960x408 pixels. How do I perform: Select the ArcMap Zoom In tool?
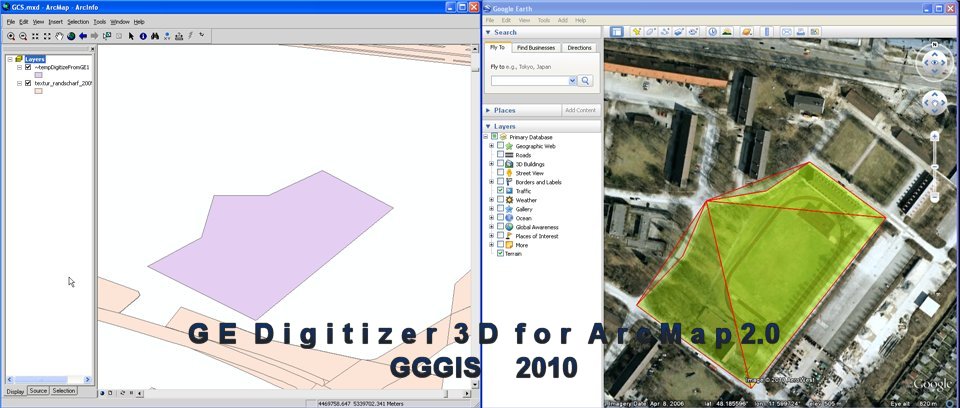click(11, 36)
